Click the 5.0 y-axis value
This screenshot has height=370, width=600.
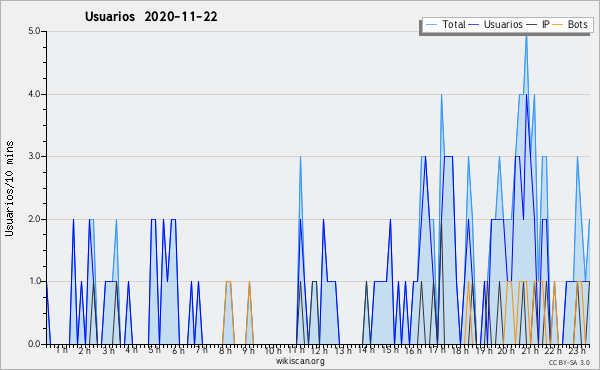pos(34,31)
